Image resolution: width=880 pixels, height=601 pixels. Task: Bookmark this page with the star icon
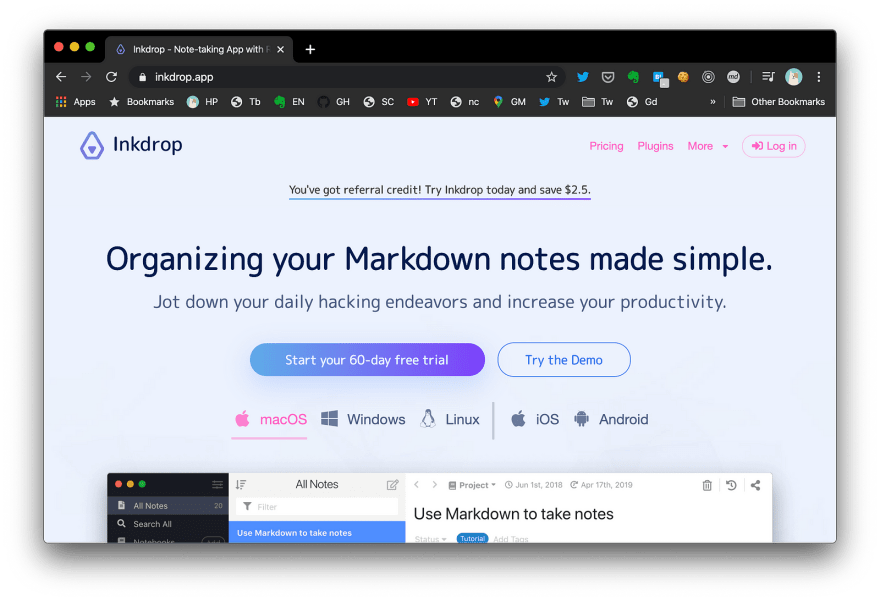[551, 77]
